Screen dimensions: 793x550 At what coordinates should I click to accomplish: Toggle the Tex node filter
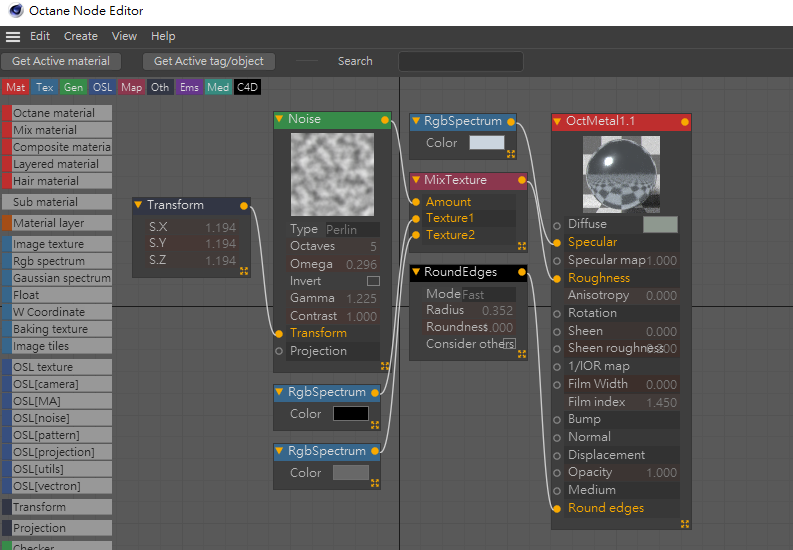[x=45, y=87]
